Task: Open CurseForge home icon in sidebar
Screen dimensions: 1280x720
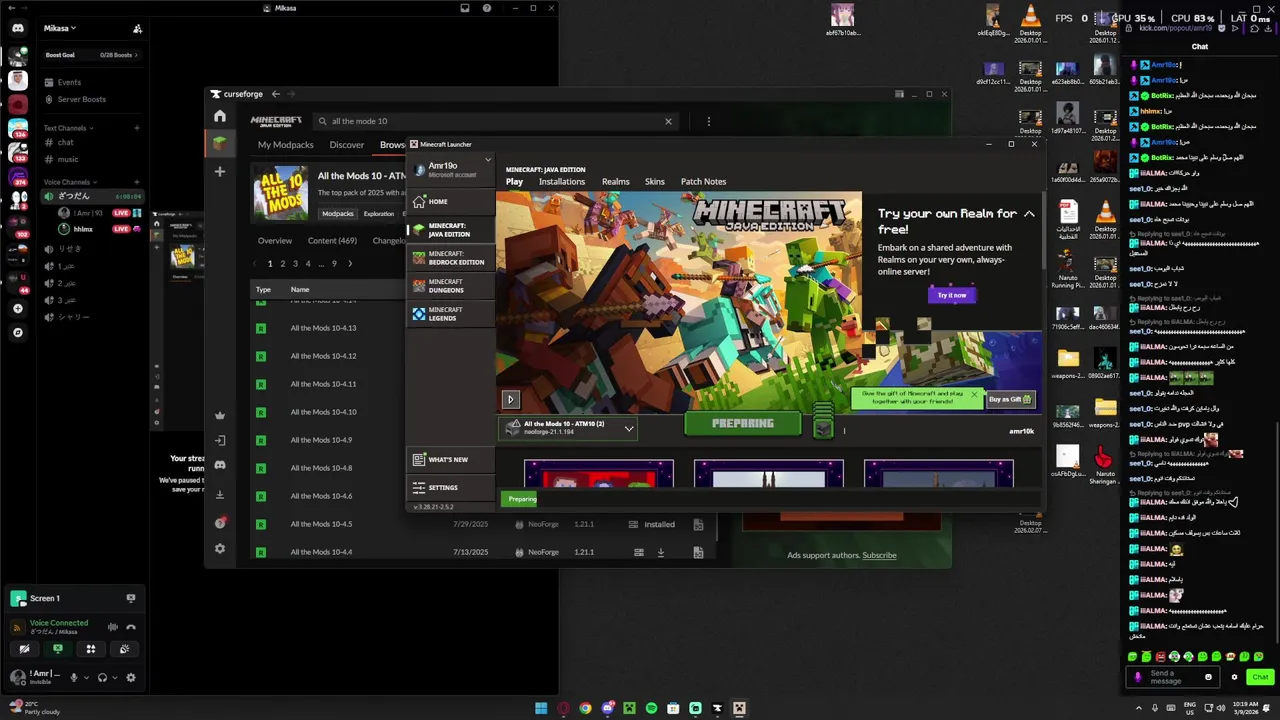Action: tap(220, 116)
